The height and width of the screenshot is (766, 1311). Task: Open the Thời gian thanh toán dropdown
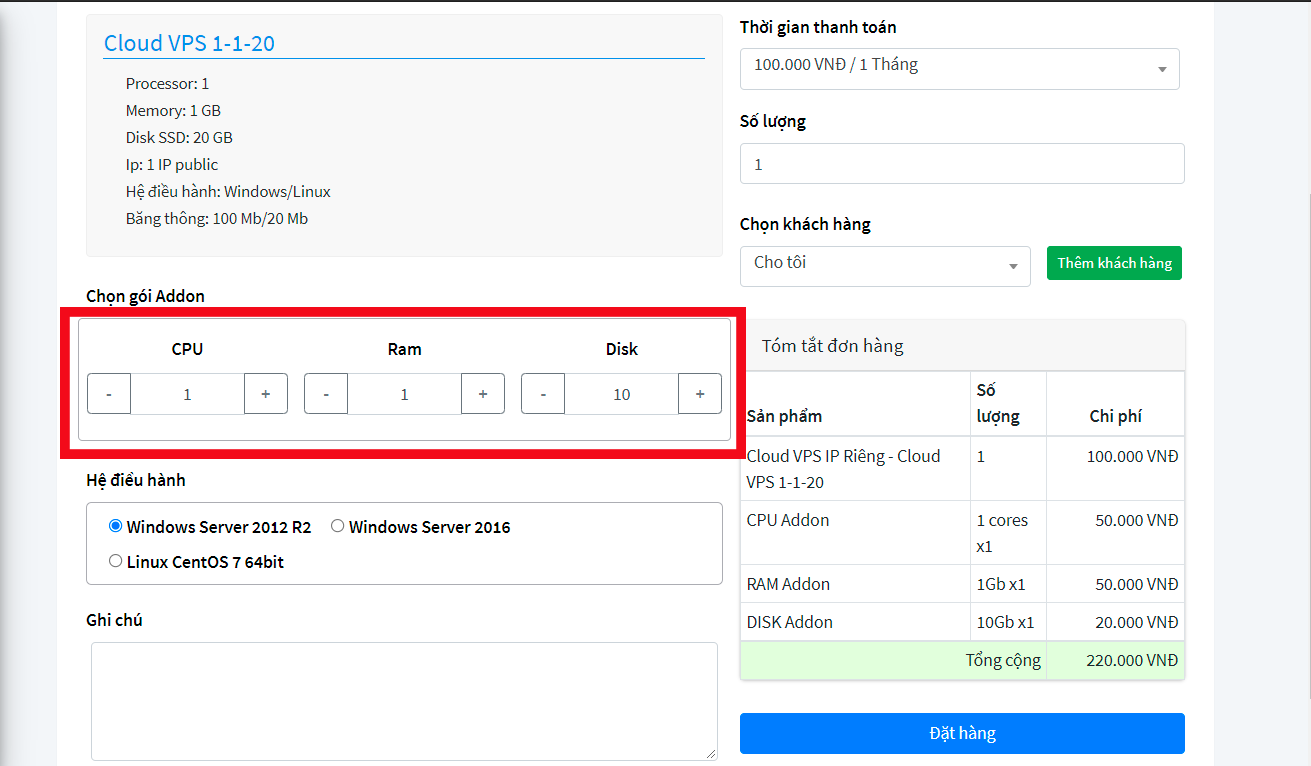click(959, 69)
